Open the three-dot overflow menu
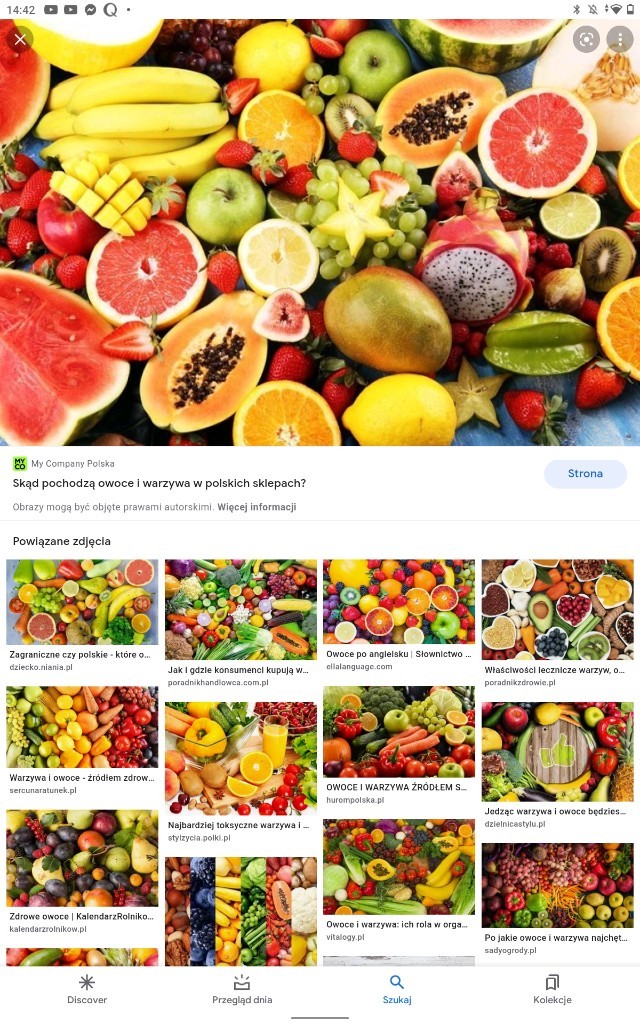Screen dimensions: 640x1024 [619, 40]
